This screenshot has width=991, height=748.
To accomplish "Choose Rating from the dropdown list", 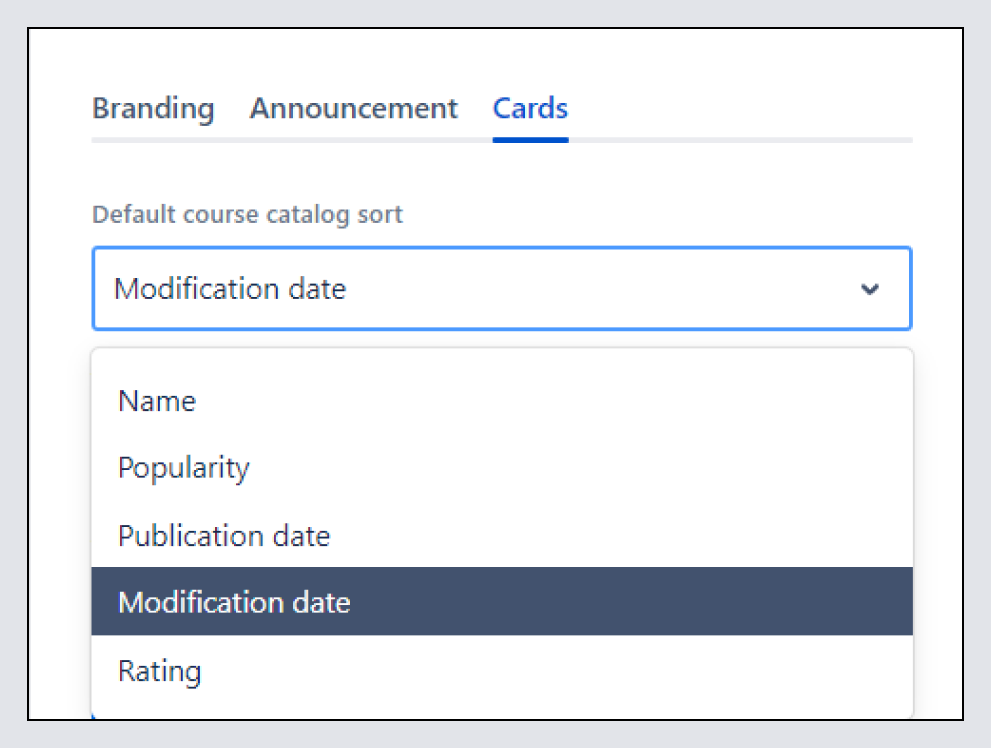I will pyautogui.click(x=160, y=670).
